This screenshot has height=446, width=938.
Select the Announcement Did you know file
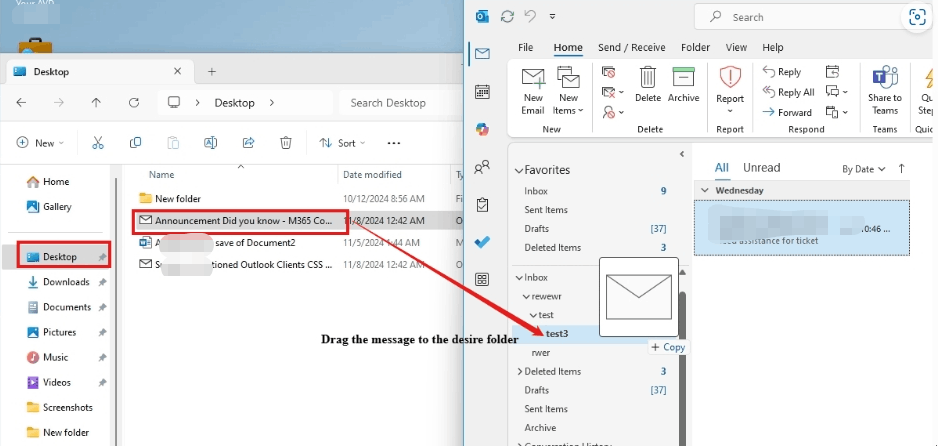[243, 221]
